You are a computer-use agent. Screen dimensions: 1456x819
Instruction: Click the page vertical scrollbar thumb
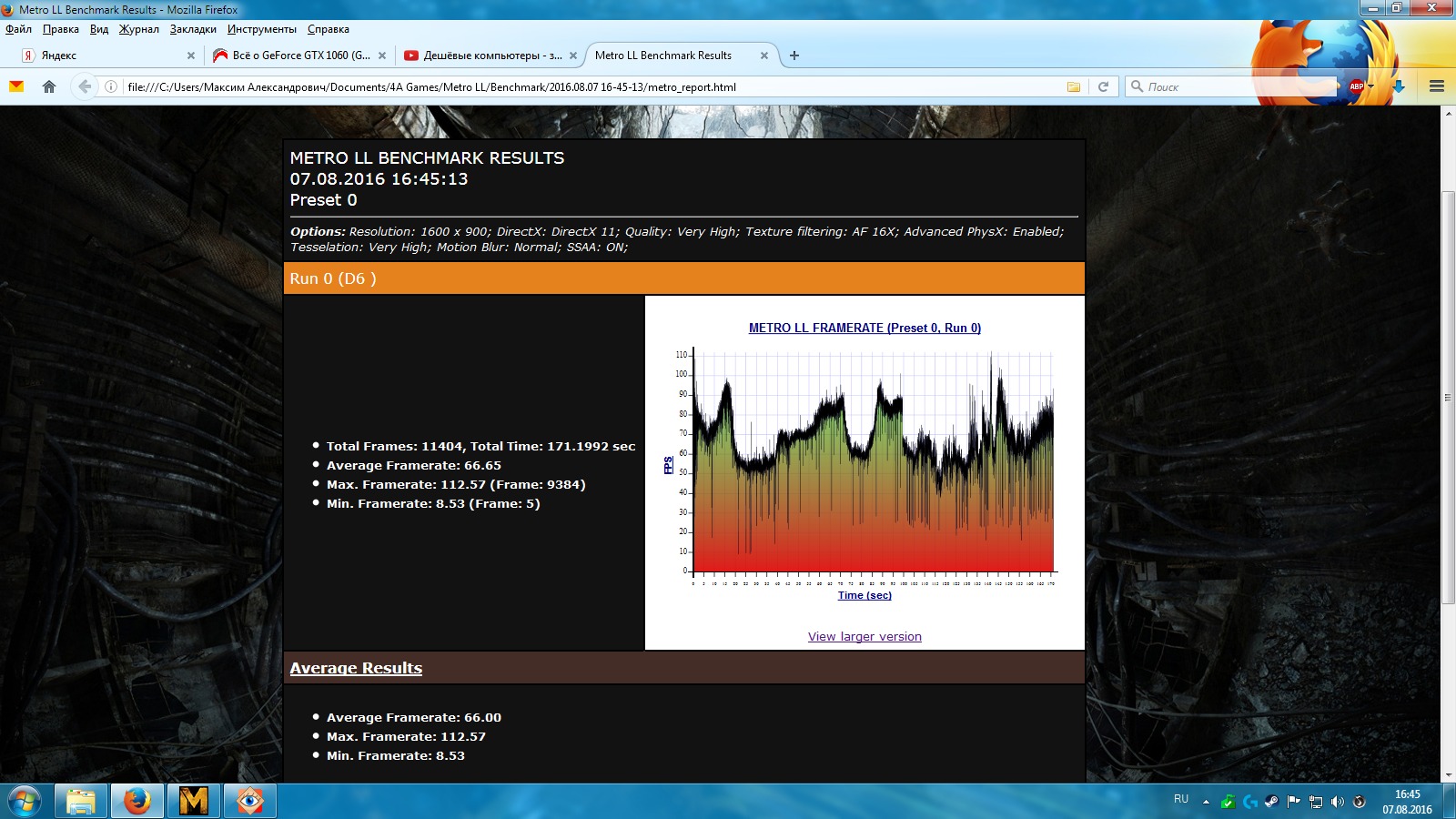click(1449, 397)
